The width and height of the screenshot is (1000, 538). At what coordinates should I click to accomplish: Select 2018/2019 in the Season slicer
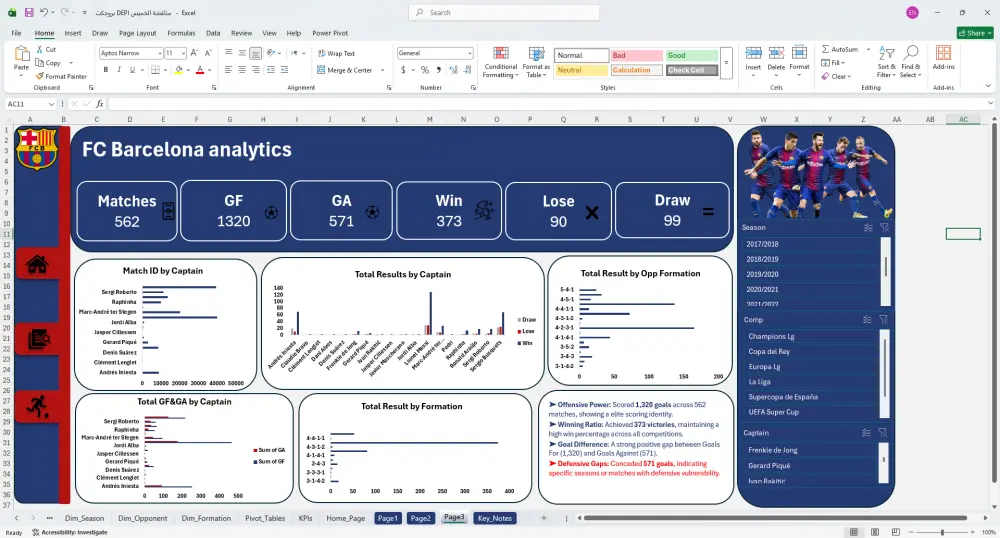(811, 259)
